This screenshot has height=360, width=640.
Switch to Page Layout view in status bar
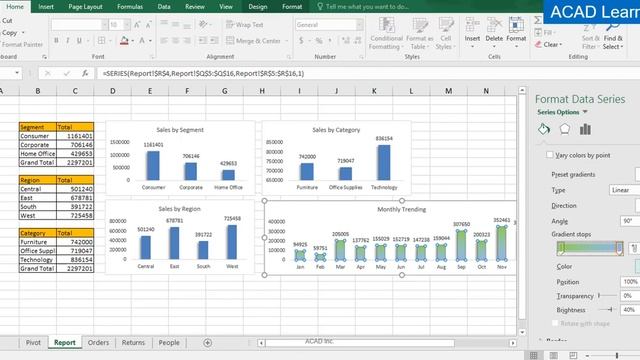[553, 356]
